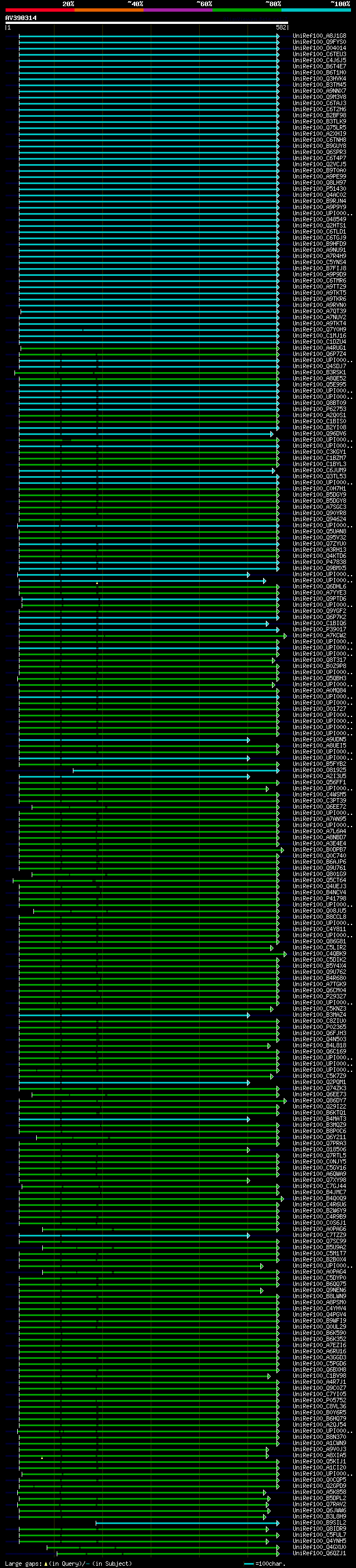This screenshot has height=1568, width=356.
Task: Open the UniRef100_A8J1G8 hit label
Action: [x=319, y=36]
